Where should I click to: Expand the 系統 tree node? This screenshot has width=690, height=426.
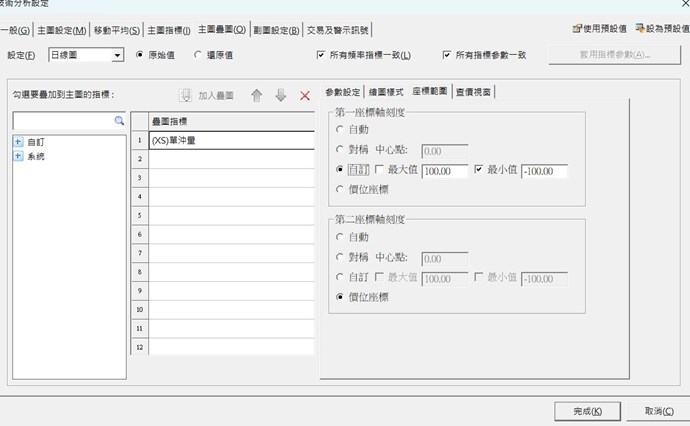19,156
